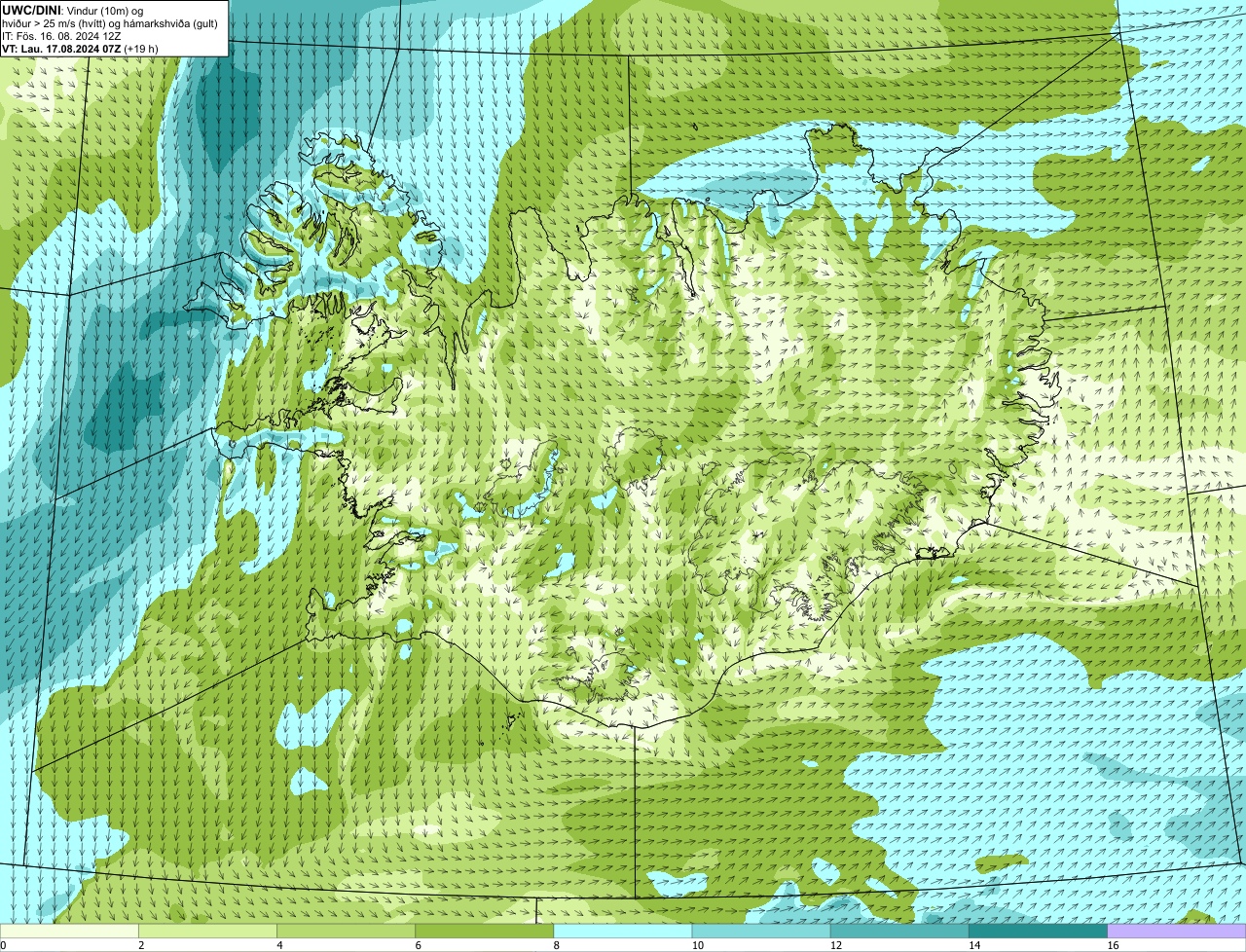Select the lavender legend swatch above 16
Image resolution: width=1246 pixels, height=952 pixels.
[1177, 932]
